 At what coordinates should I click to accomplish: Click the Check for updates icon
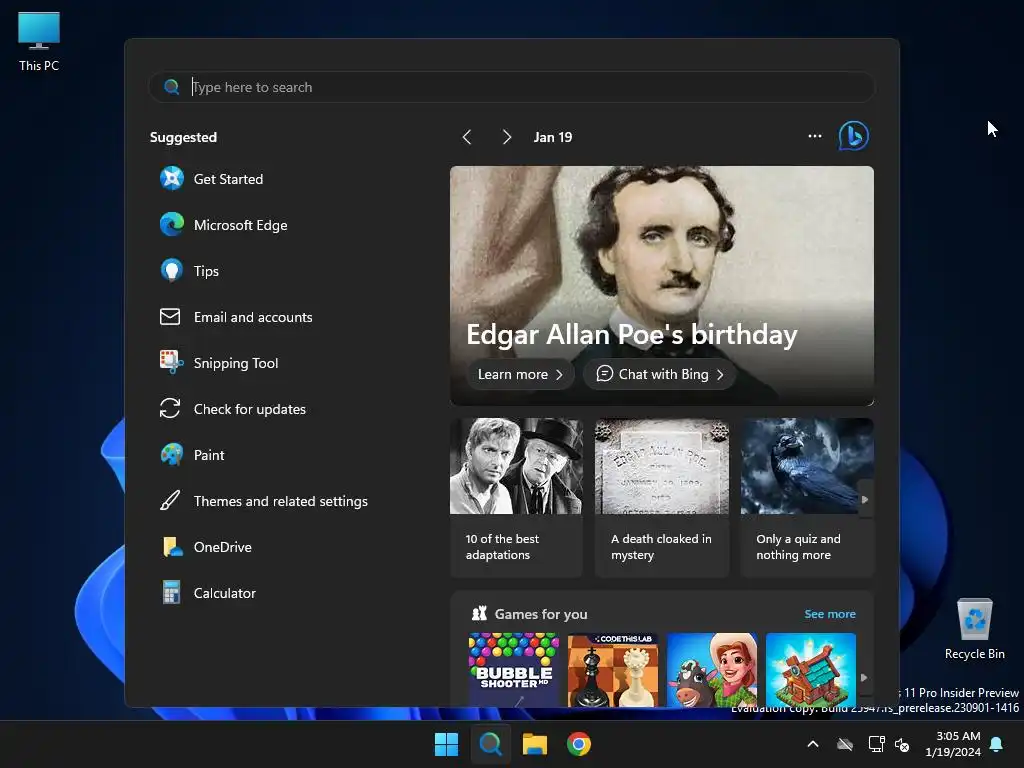point(170,408)
